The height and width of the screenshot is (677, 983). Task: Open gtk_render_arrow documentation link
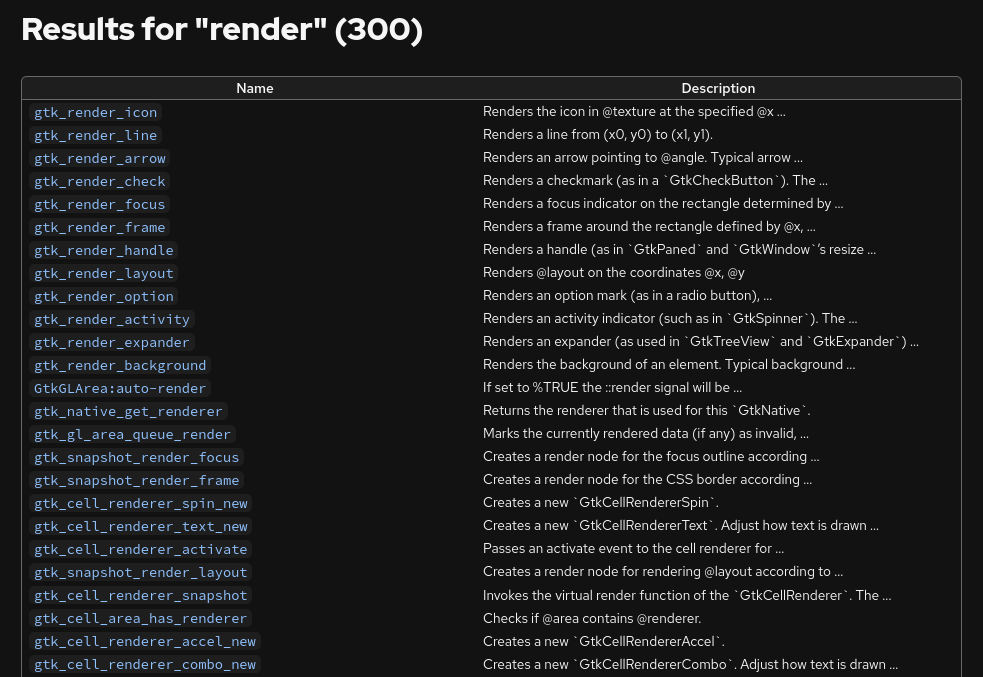click(100, 158)
